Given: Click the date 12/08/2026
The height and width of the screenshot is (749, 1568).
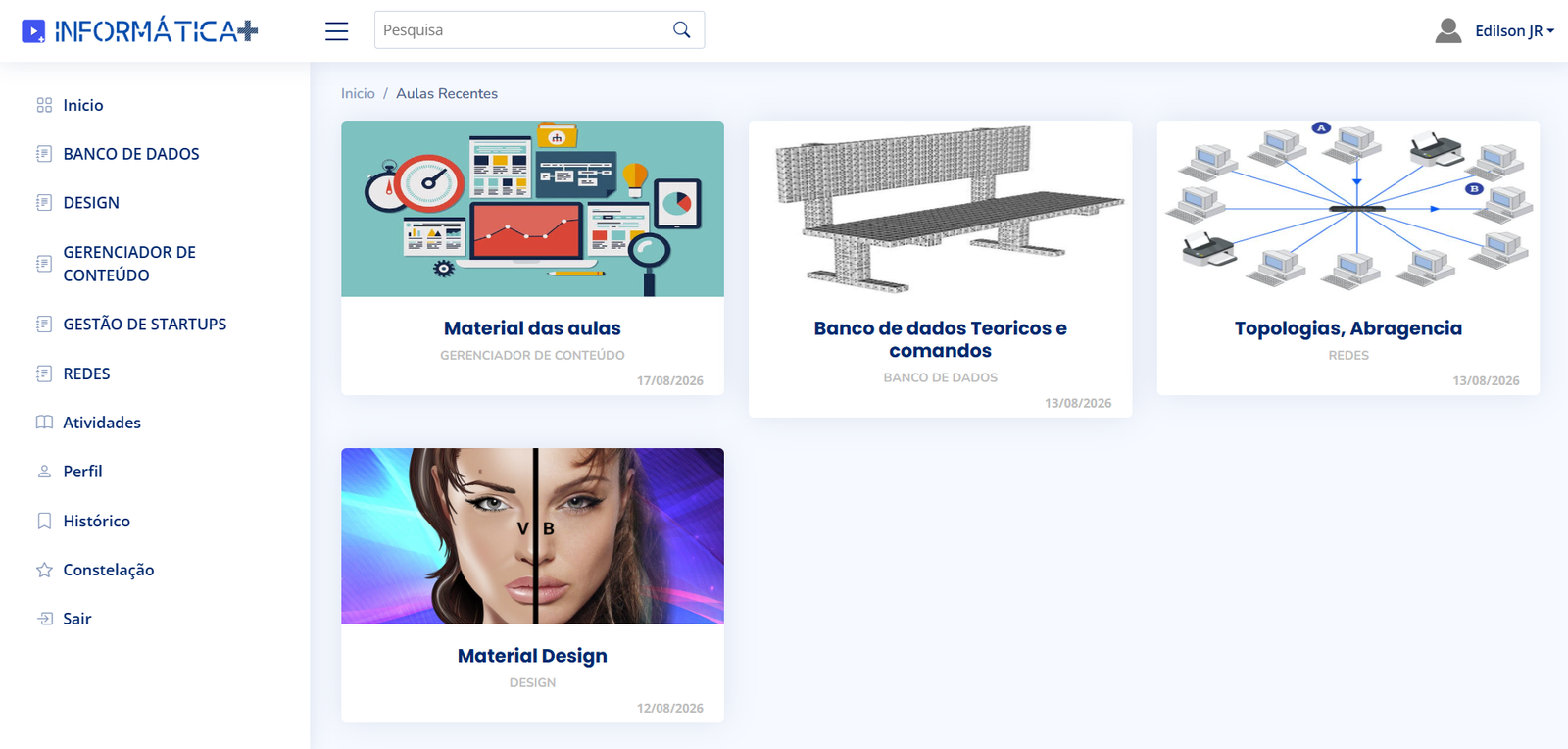Looking at the screenshot, I should tap(670, 708).
